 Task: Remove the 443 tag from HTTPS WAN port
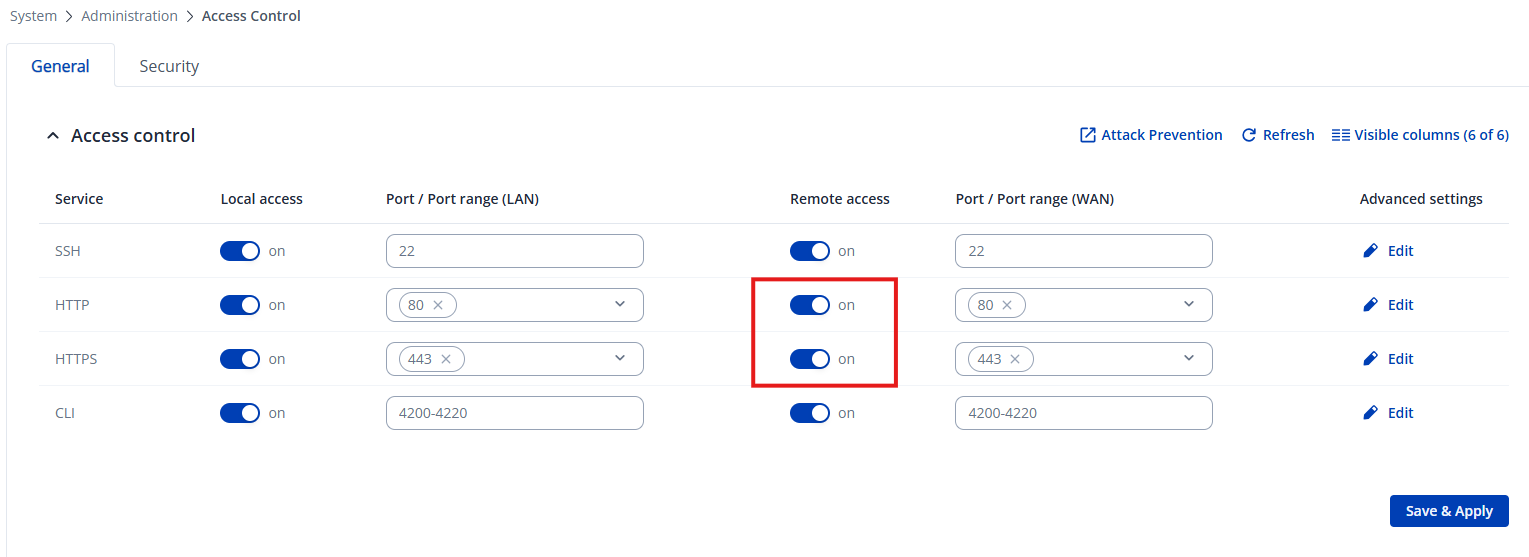click(1015, 359)
